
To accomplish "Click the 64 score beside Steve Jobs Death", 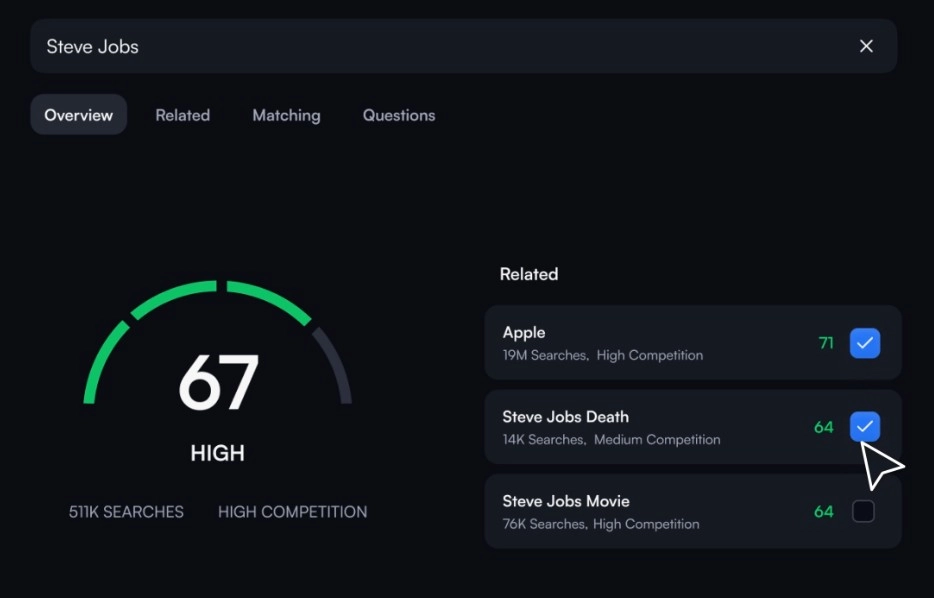I will click(x=823, y=427).
